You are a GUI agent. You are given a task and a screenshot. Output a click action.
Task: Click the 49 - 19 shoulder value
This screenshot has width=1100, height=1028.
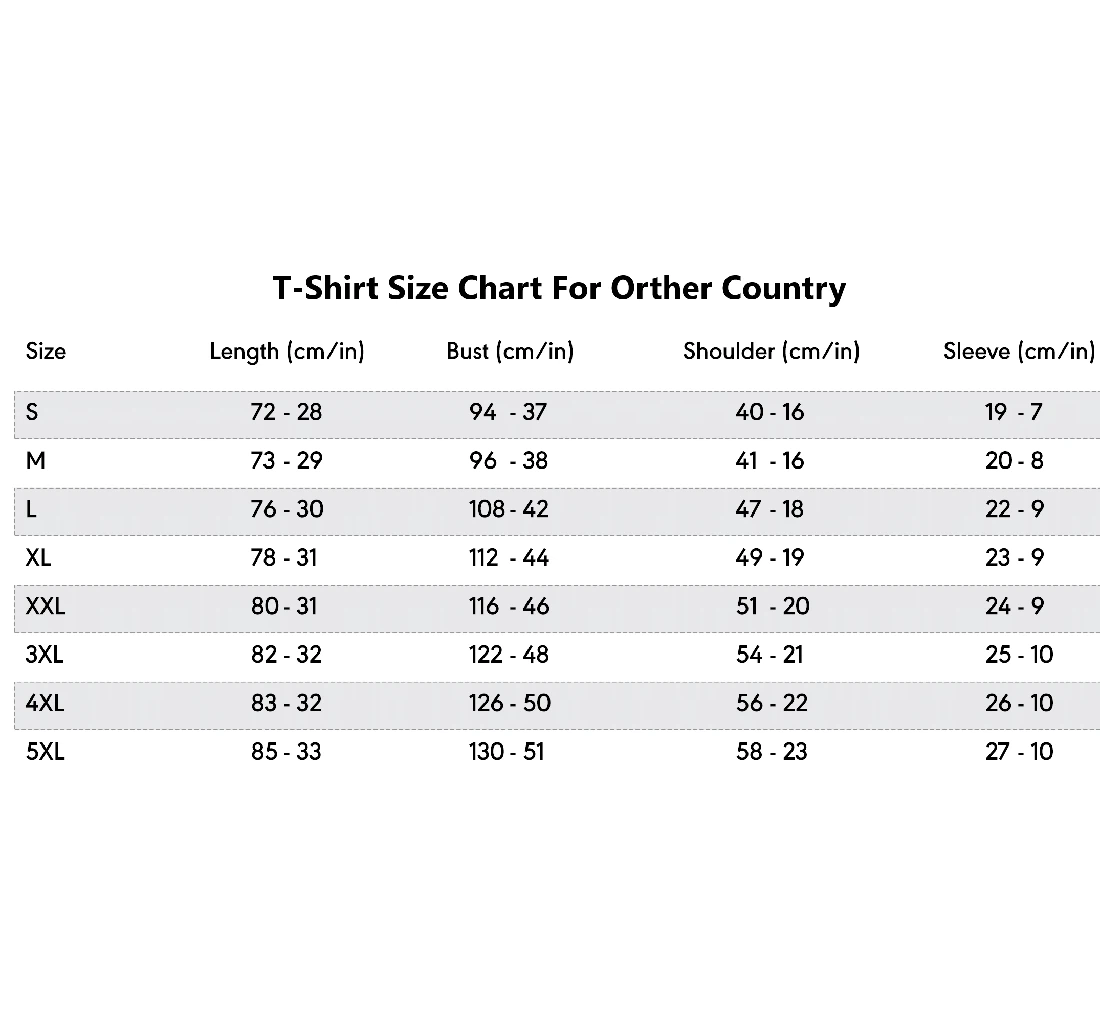pos(770,558)
